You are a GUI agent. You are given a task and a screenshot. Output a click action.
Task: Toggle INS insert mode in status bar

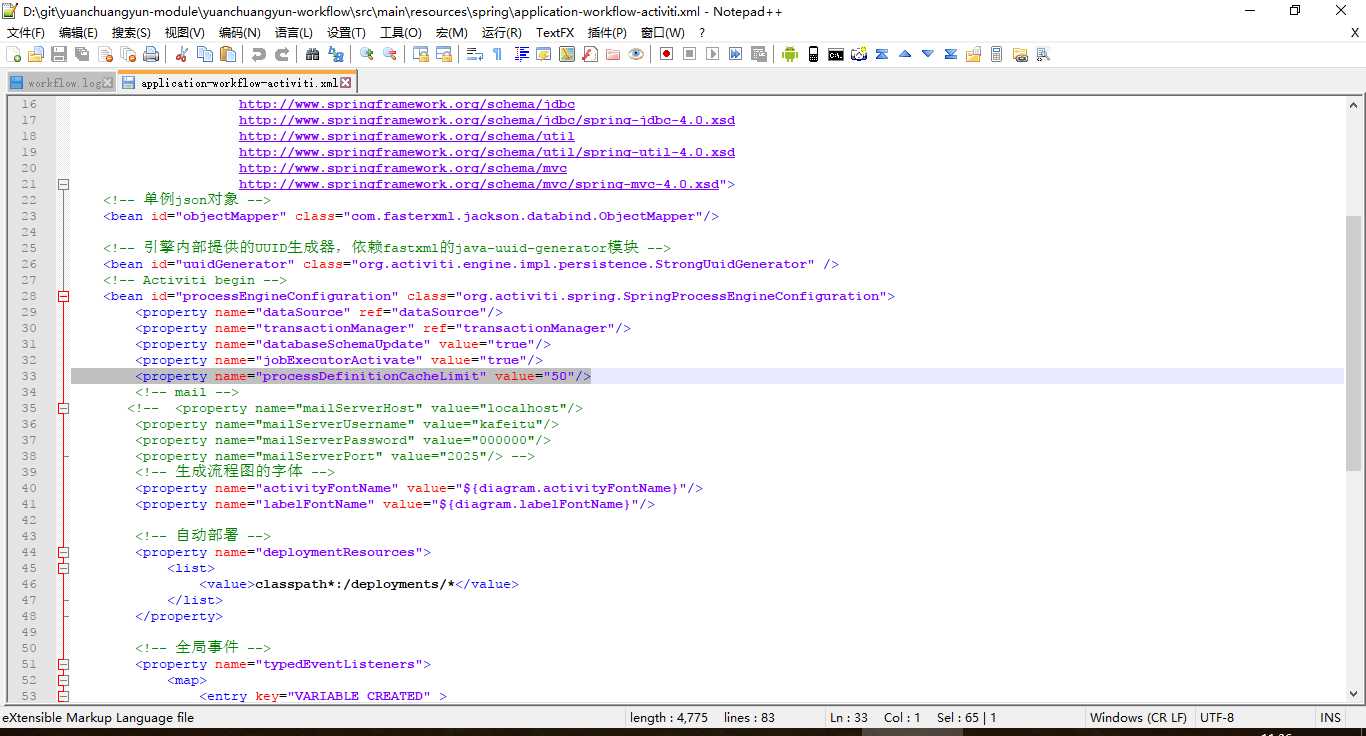(x=1330, y=718)
